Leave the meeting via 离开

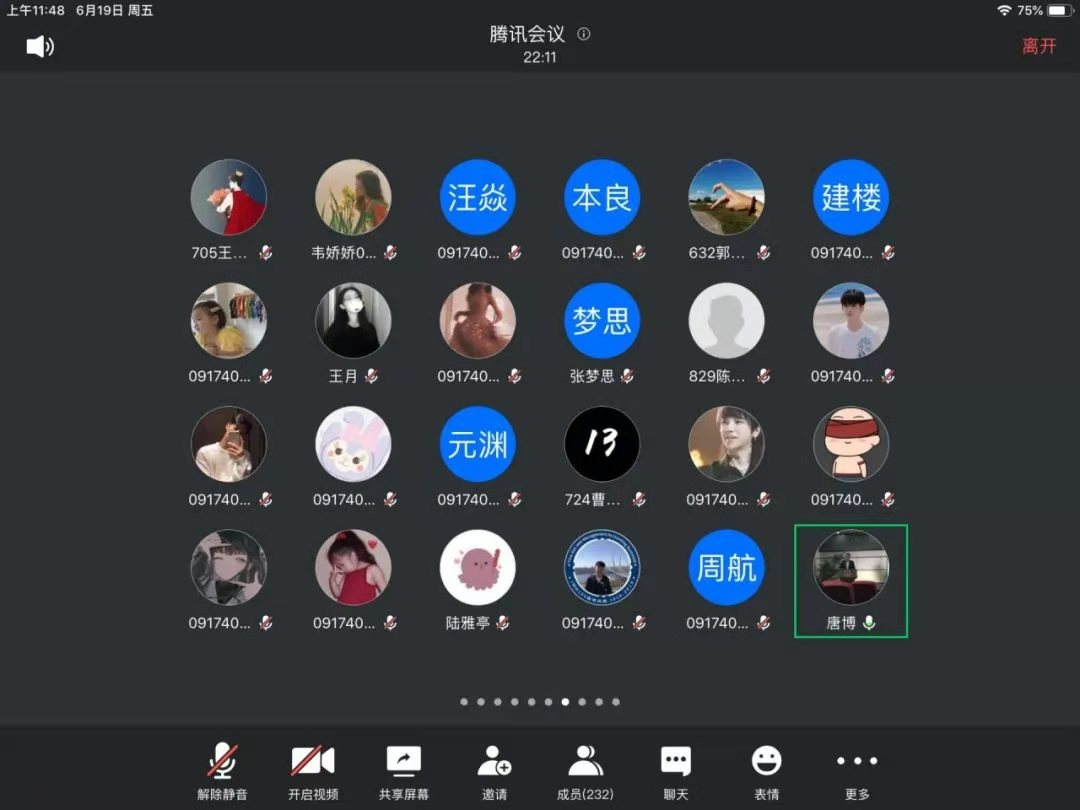point(1038,46)
